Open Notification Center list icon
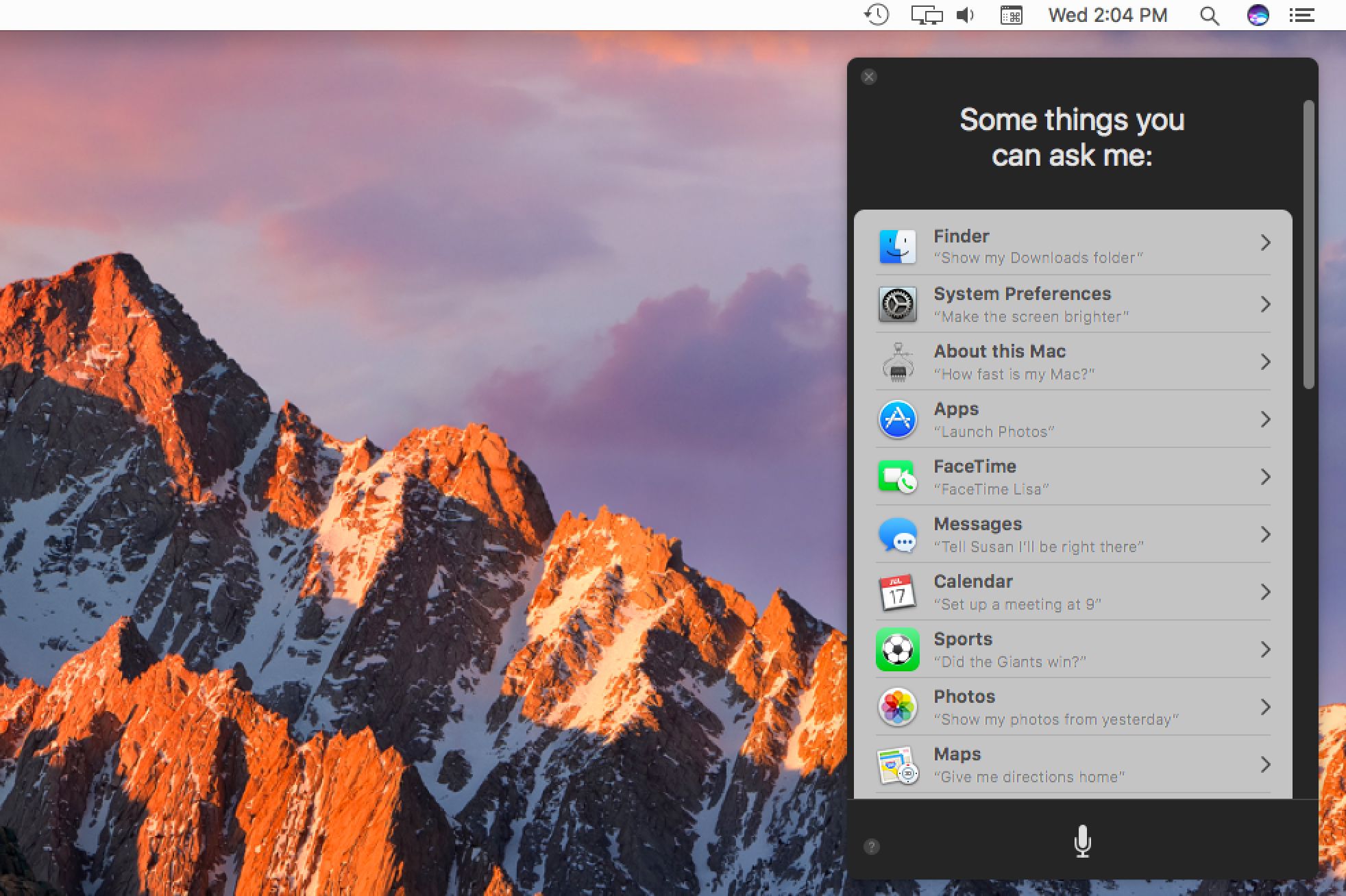This screenshot has width=1346, height=896. tap(1301, 15)
